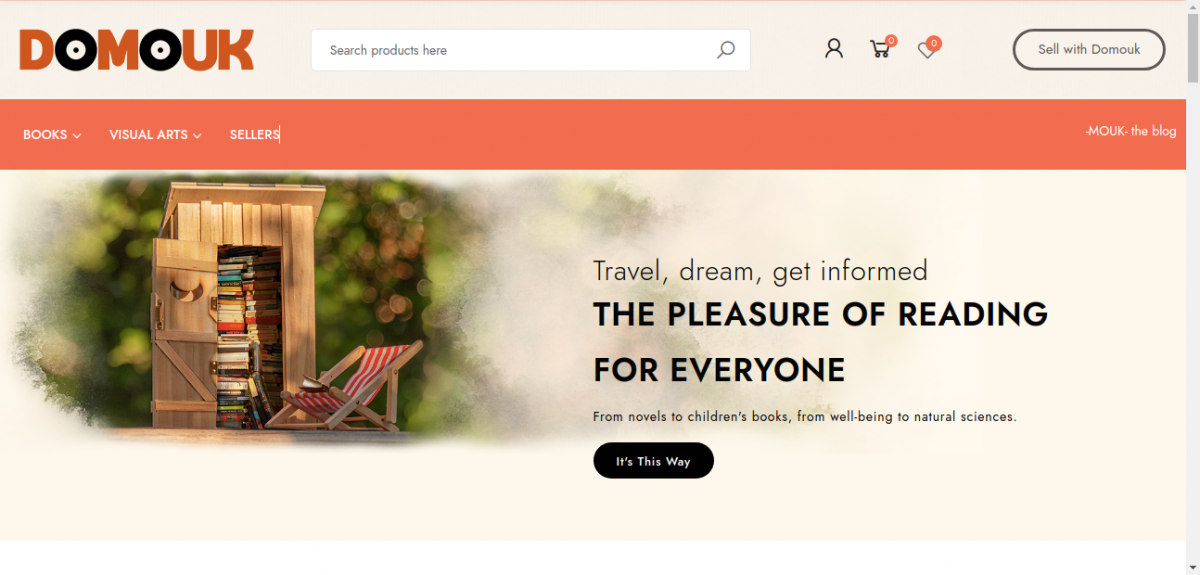Click the page vertical scrollbar thumb
1200x575 pixels.
[1192, 48]
